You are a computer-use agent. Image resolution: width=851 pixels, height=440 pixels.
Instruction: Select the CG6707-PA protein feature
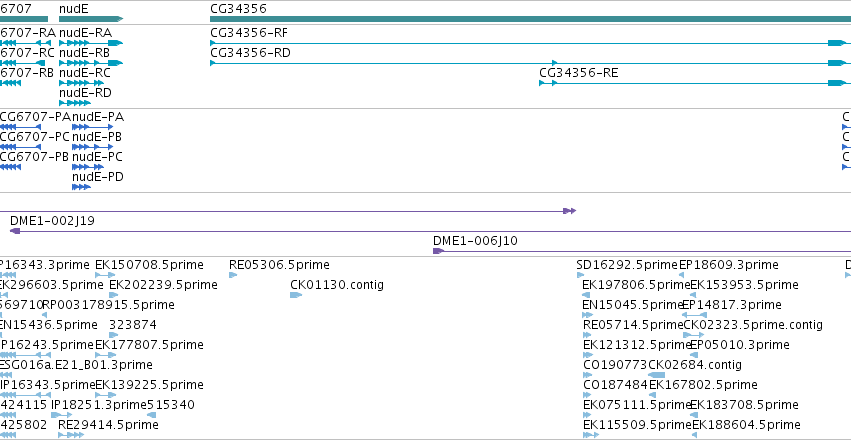tap(20, 127)
